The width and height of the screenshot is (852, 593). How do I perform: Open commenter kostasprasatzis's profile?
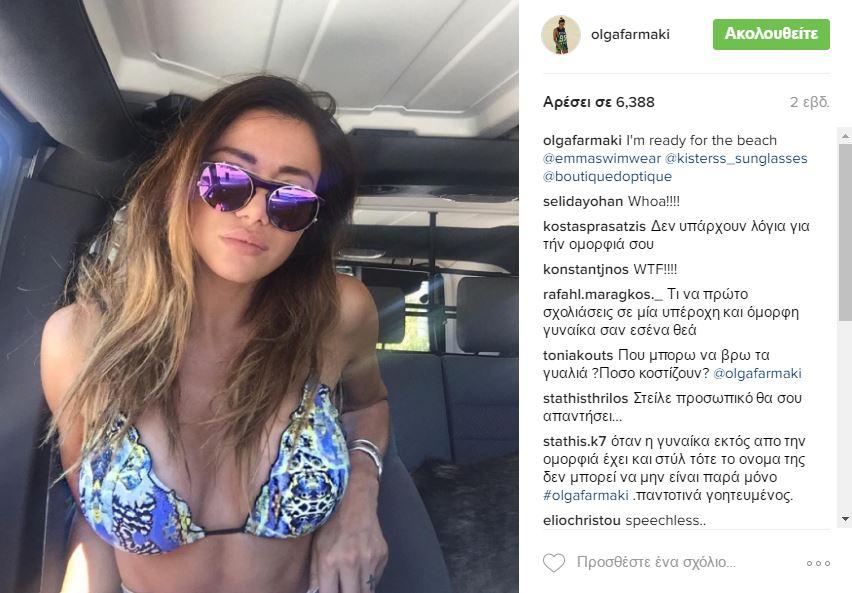tap(594, 226)
